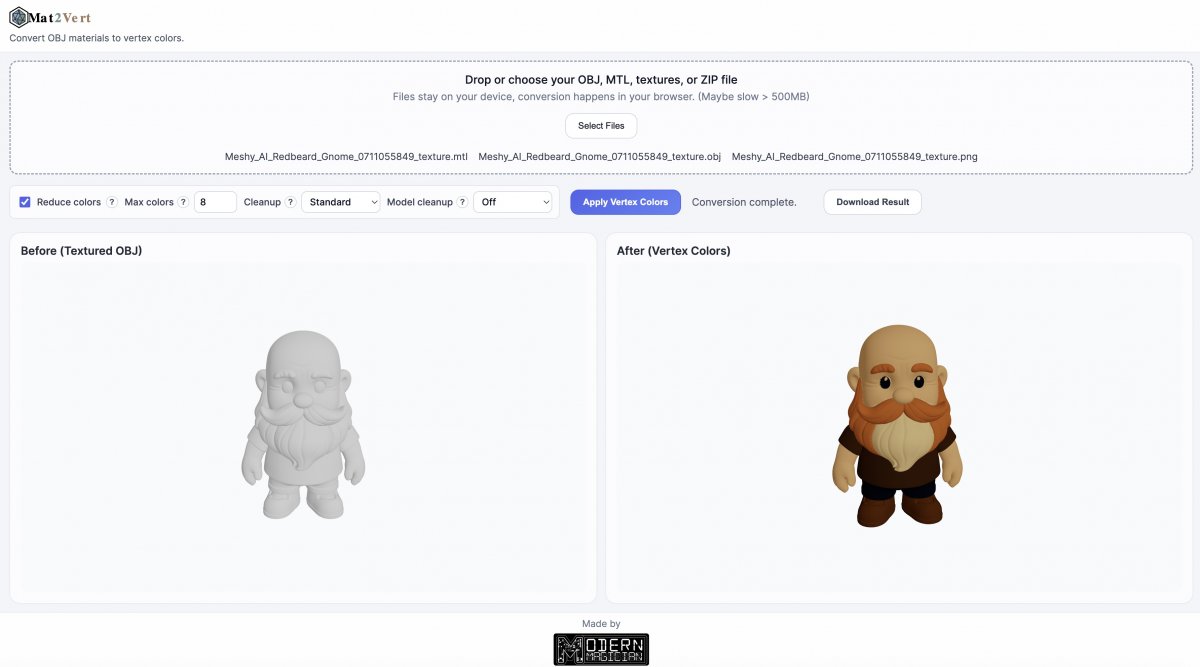The height and width of the screenshot is (667, 1200).
Task: Show Cleanup help question mark
Action: click(x=290, y=202)
